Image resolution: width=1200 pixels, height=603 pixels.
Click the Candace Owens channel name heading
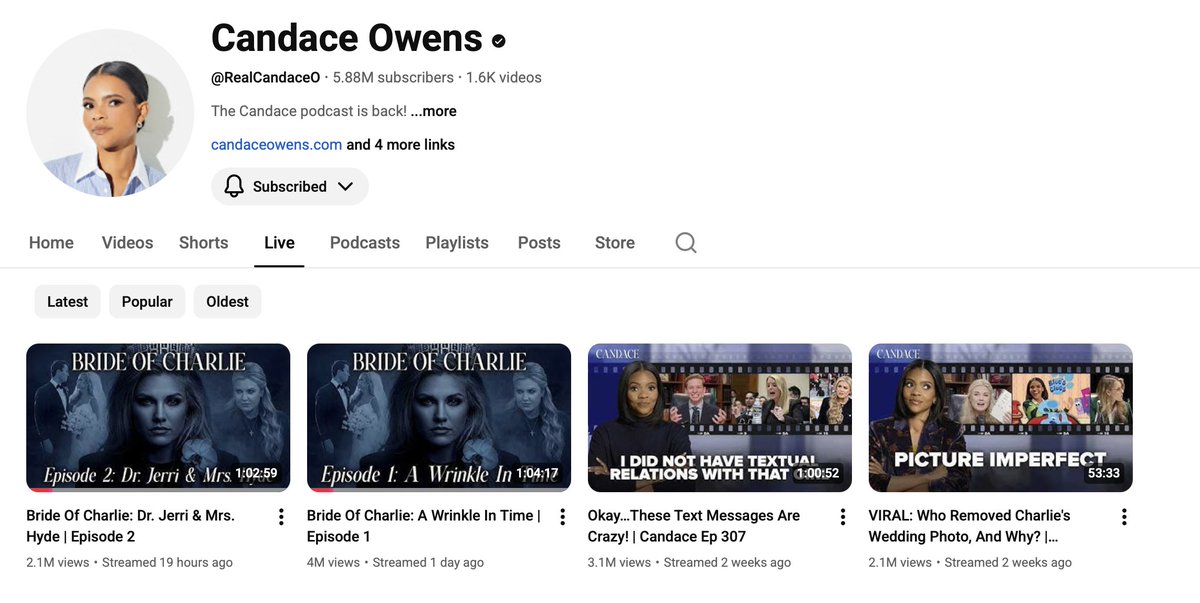(x=347, y=38)
